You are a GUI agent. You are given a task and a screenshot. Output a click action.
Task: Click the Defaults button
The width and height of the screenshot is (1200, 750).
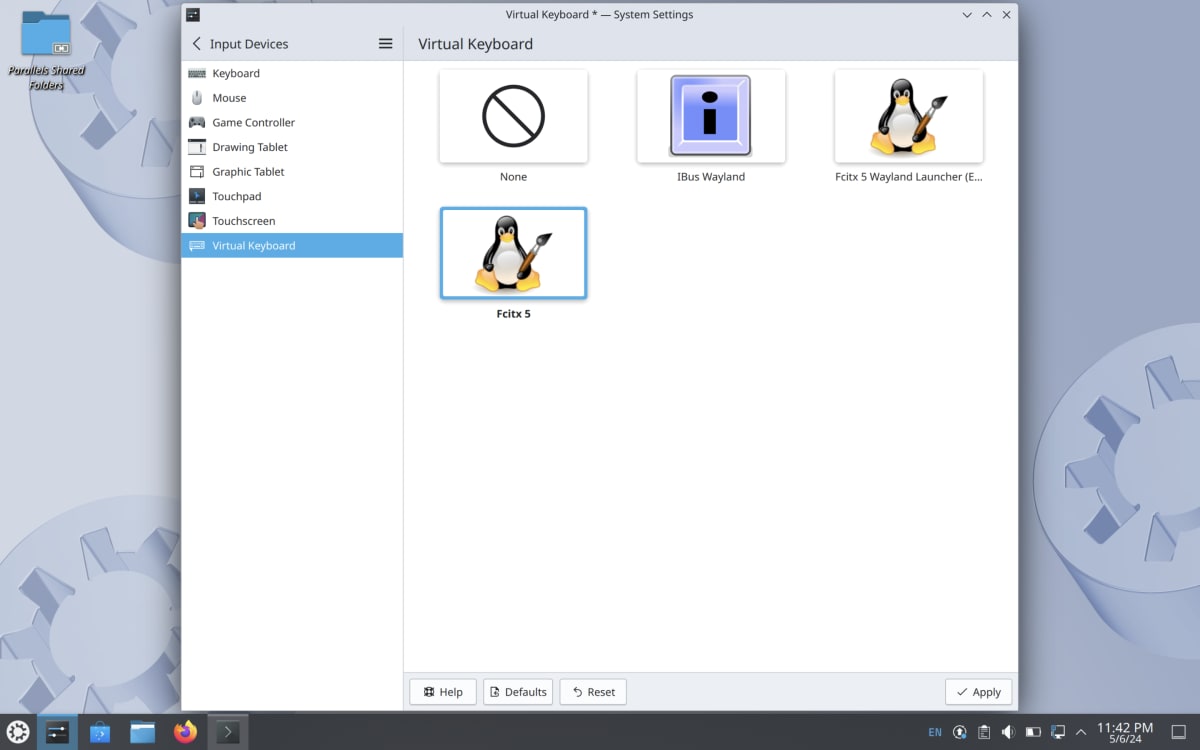coord(518,692)
